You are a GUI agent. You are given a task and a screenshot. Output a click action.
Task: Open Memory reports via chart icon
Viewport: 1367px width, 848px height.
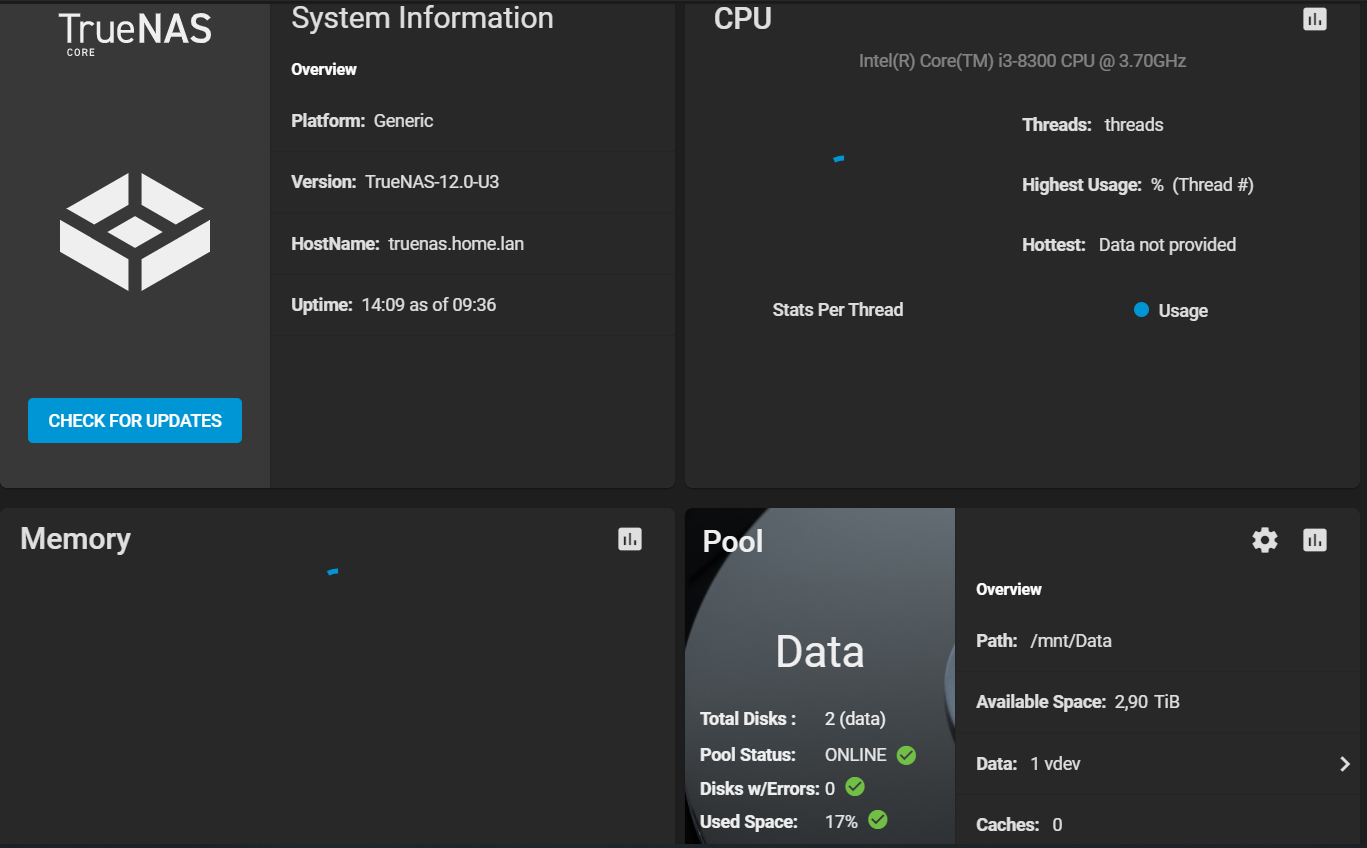point(629,539)
